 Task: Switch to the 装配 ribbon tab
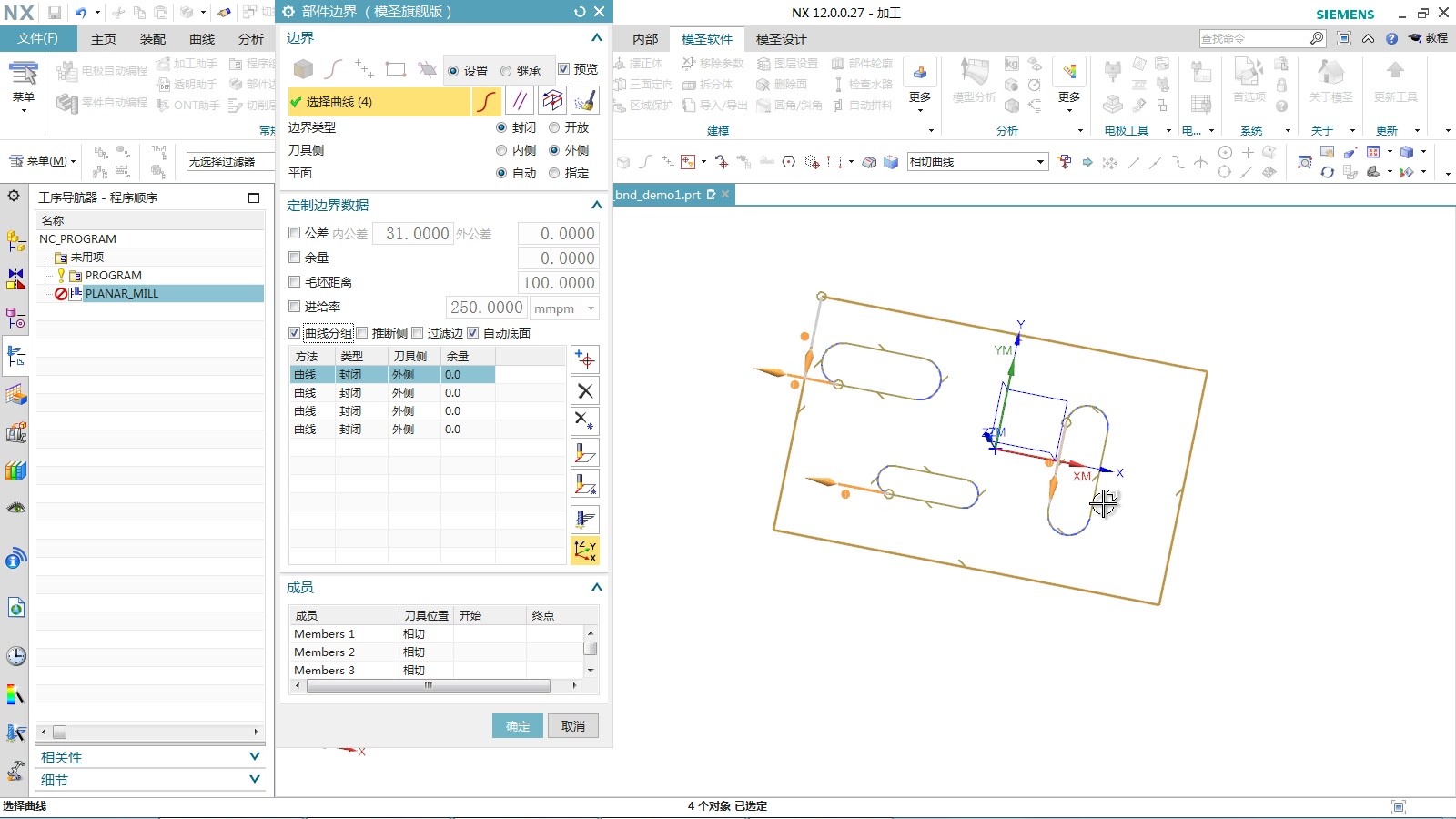tap(153, 39)
